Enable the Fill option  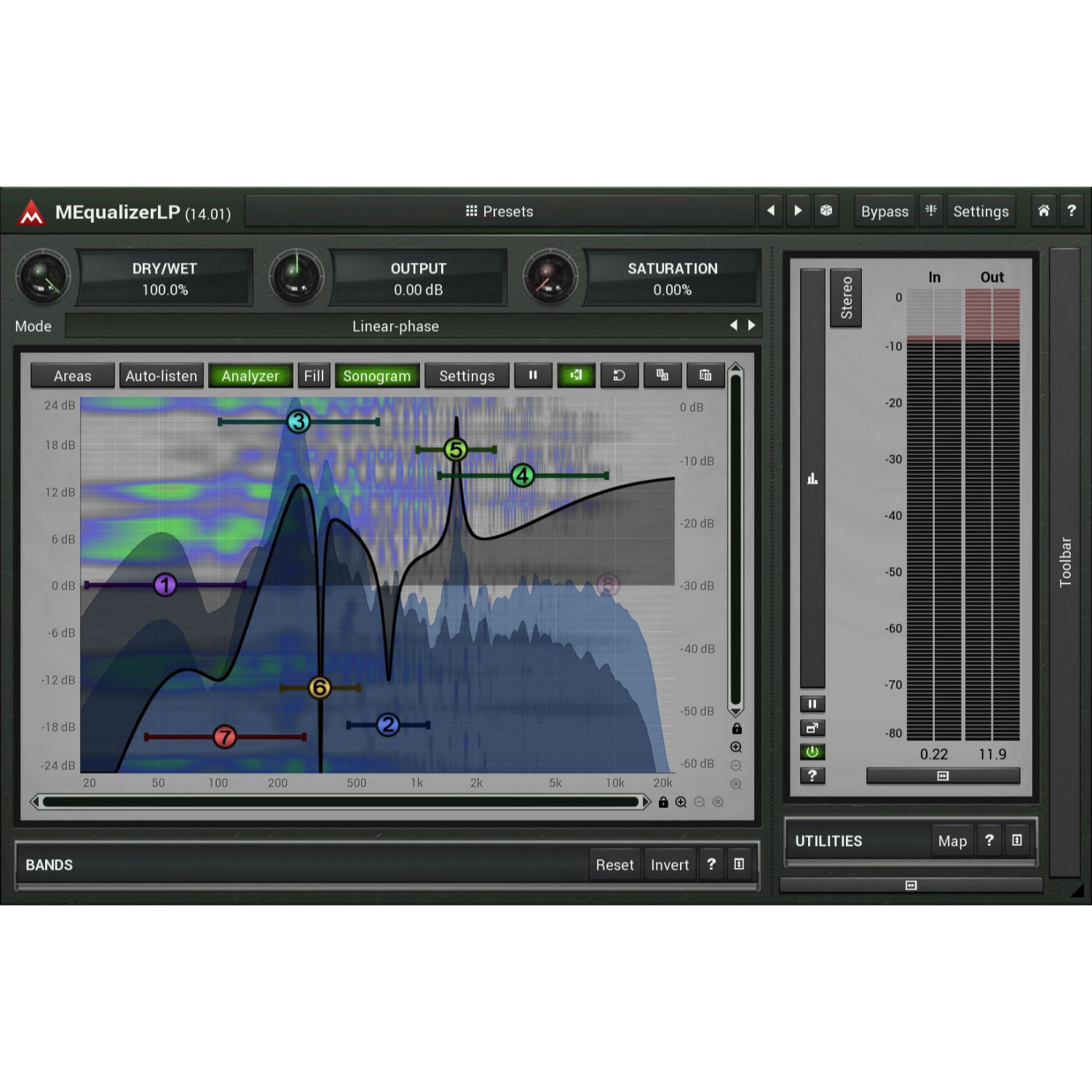(x=314, y=376)
